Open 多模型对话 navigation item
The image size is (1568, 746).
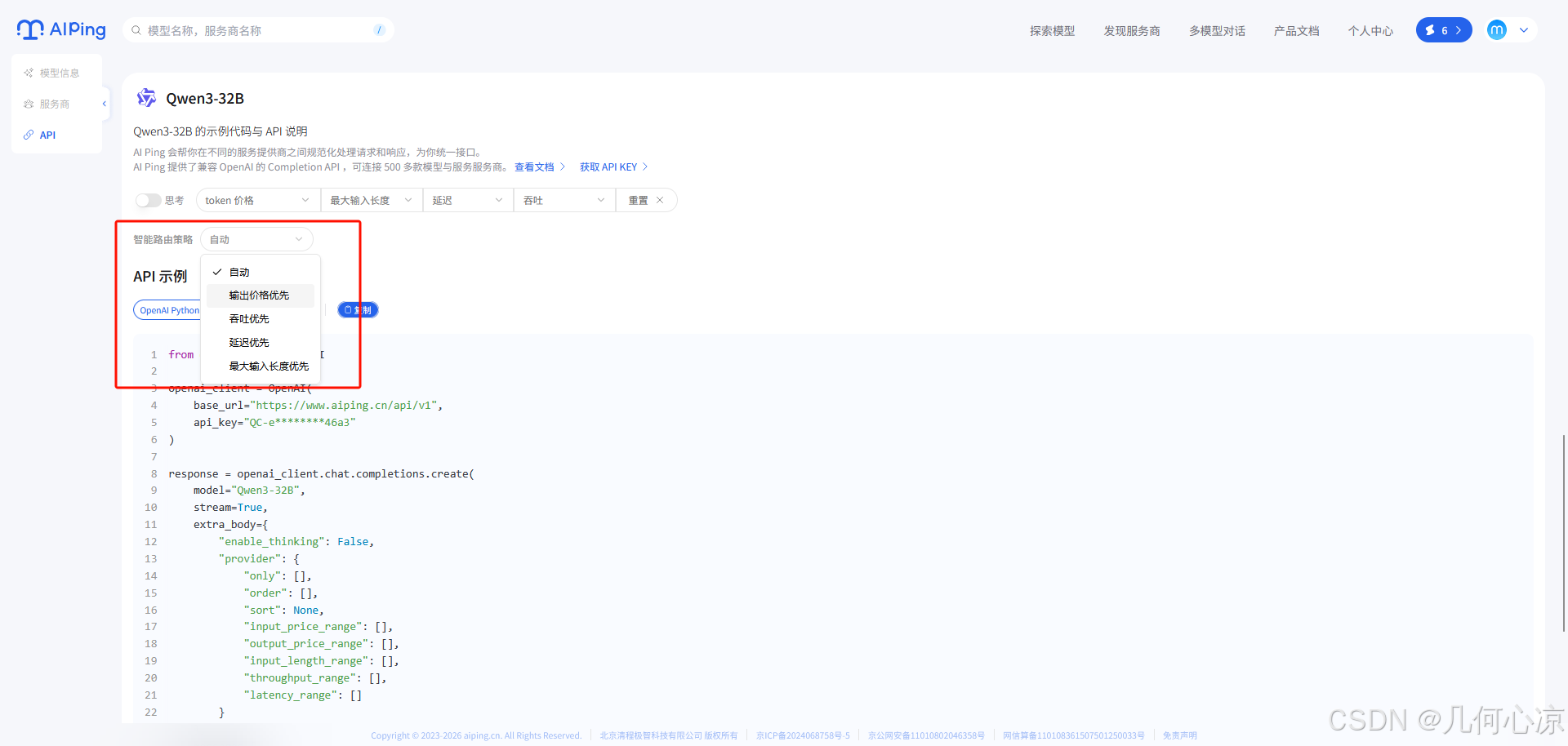(x=1217, y=31)
